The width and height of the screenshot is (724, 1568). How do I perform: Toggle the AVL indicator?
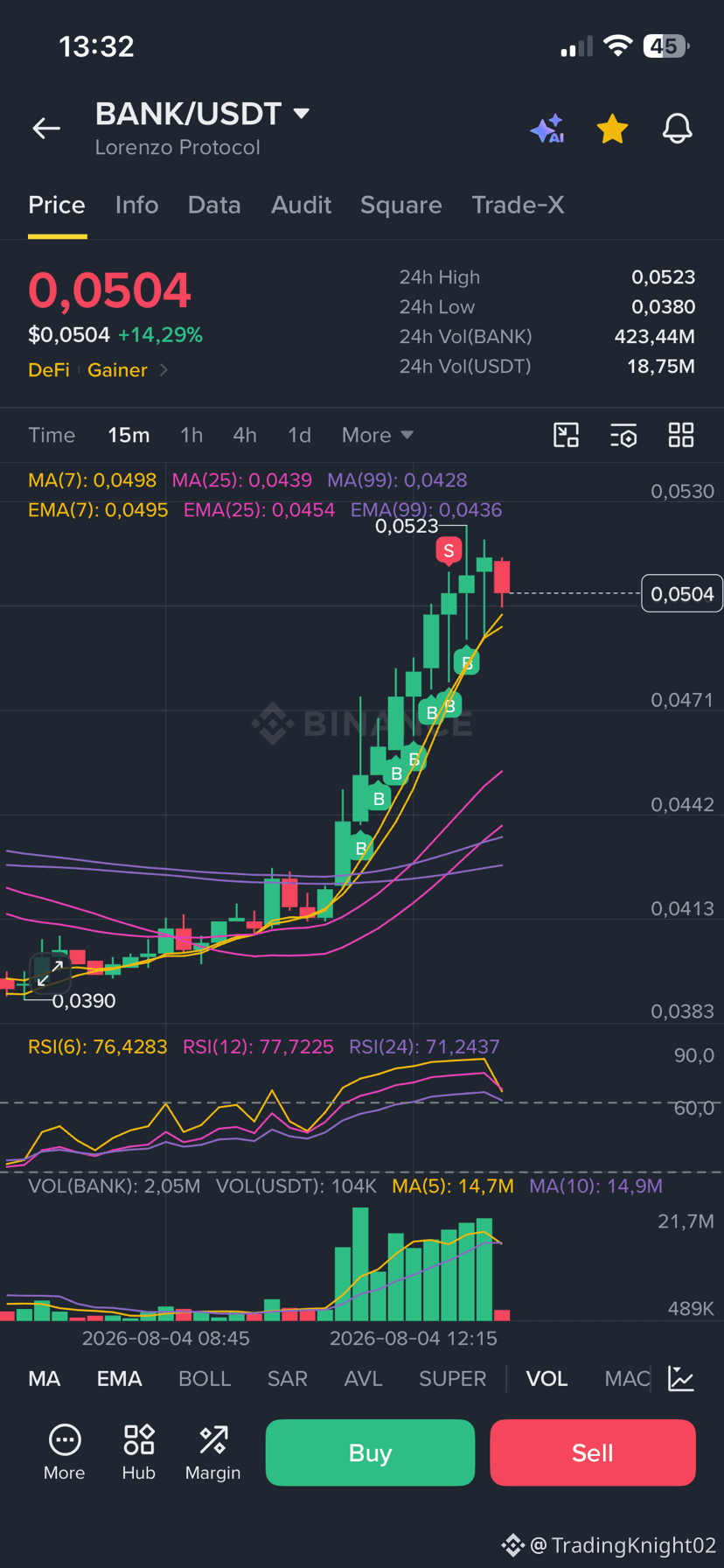click(364, 1379)
